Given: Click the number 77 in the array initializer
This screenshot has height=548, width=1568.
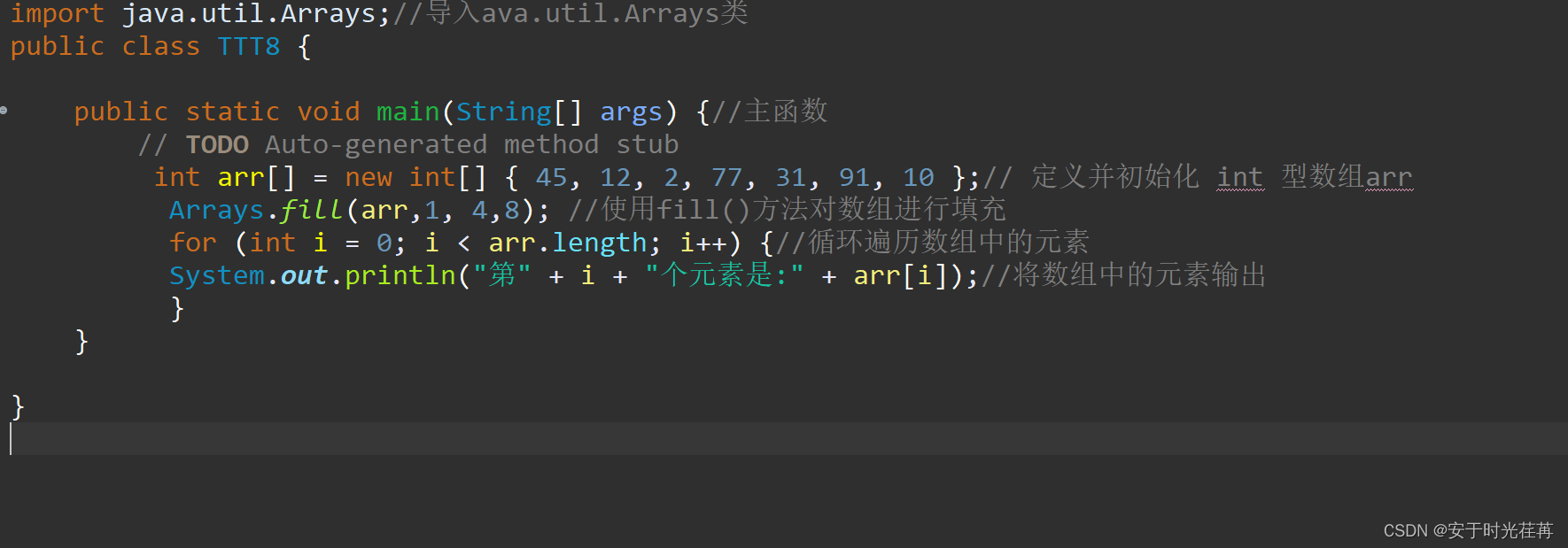Looking at the screenshot, I should (x=727, y=177).
